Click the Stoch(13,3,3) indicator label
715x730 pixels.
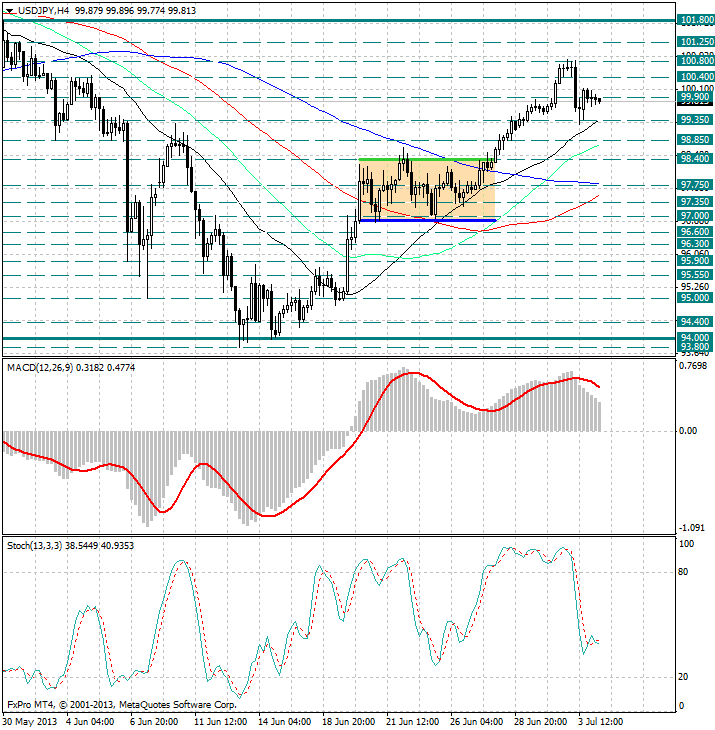point(34,546)
